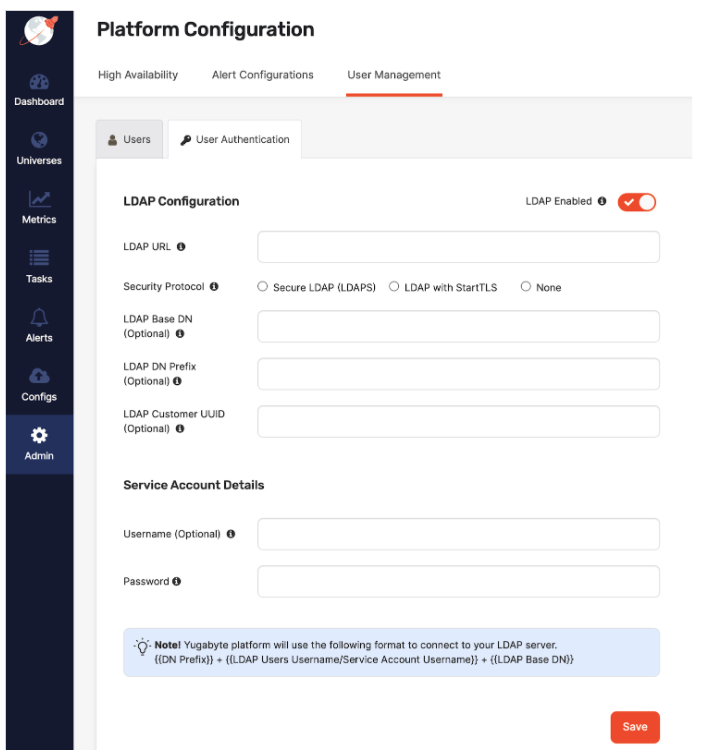Choose LDAP with StartTLS radio option
Image resolution: width=727 pixels, height=754 pixels.
coord(394,287)
